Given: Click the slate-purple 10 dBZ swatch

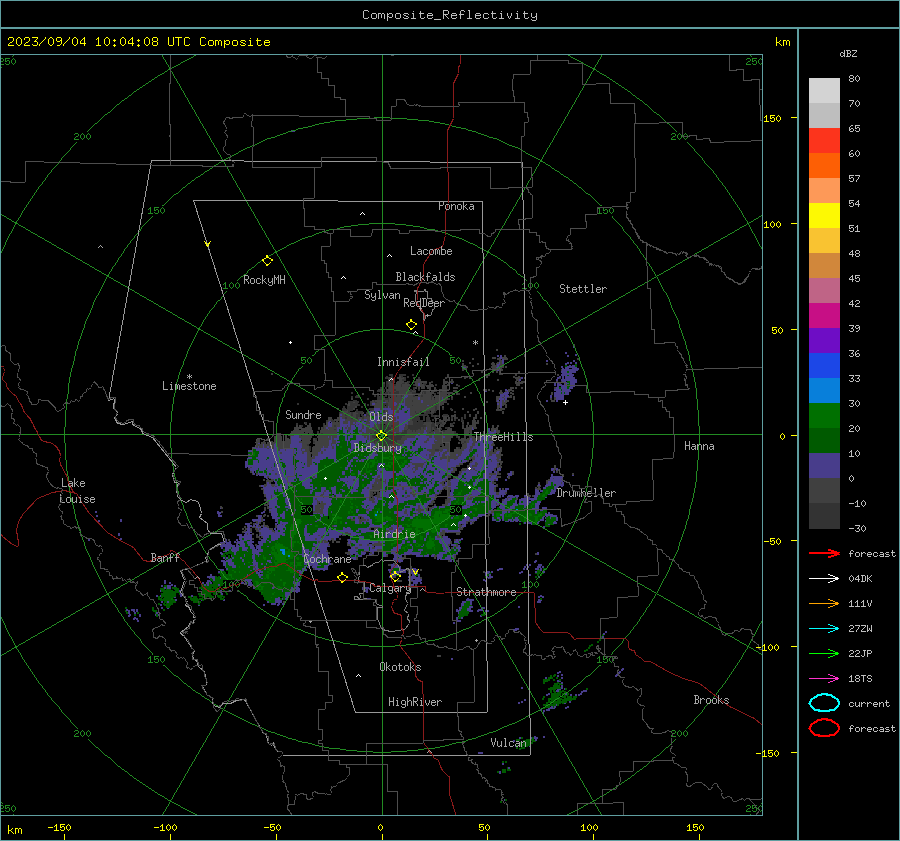Looking at the screenshot, I should click(824, 466).
